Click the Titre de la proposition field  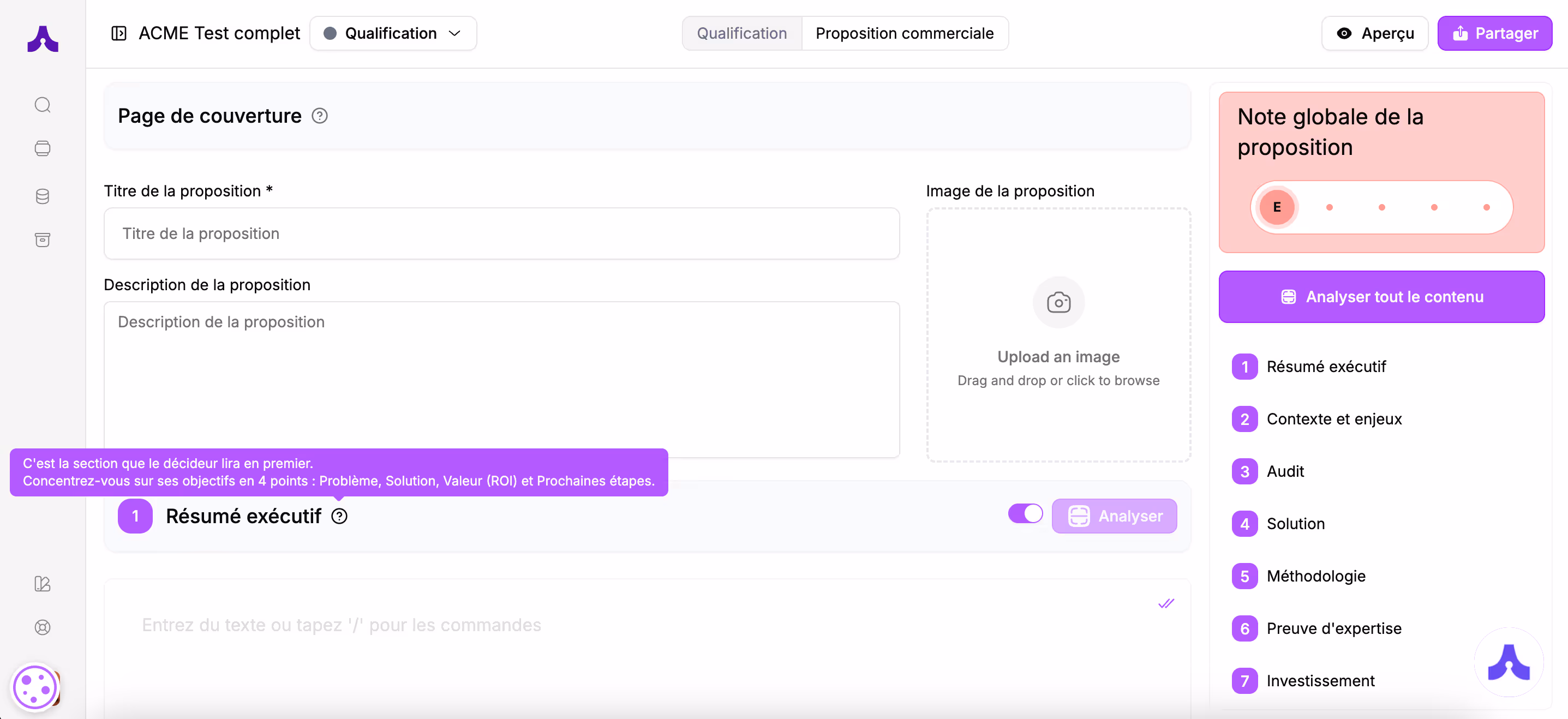click(x=501, y=234)
